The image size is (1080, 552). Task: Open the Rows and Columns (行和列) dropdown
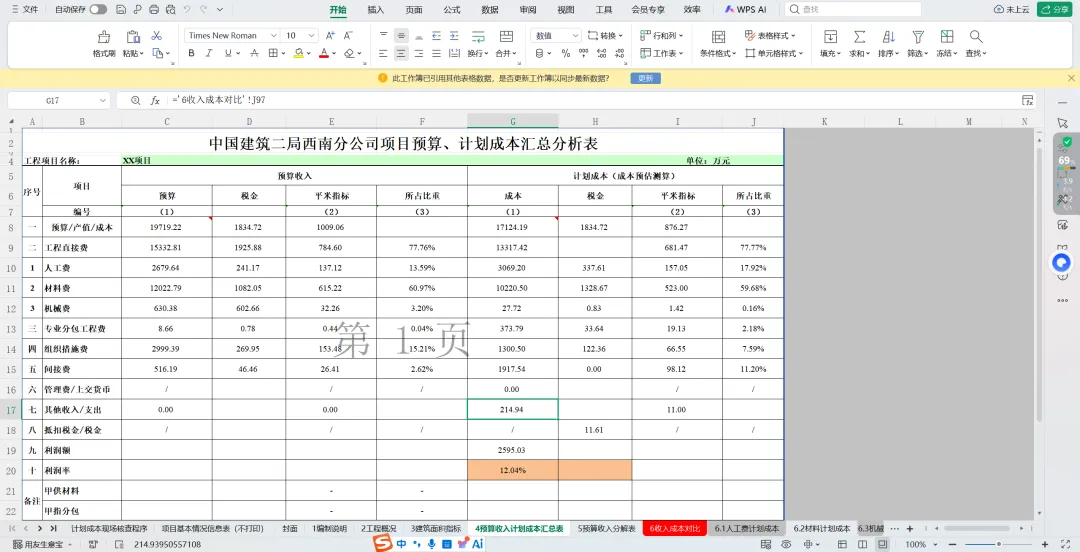661,35
